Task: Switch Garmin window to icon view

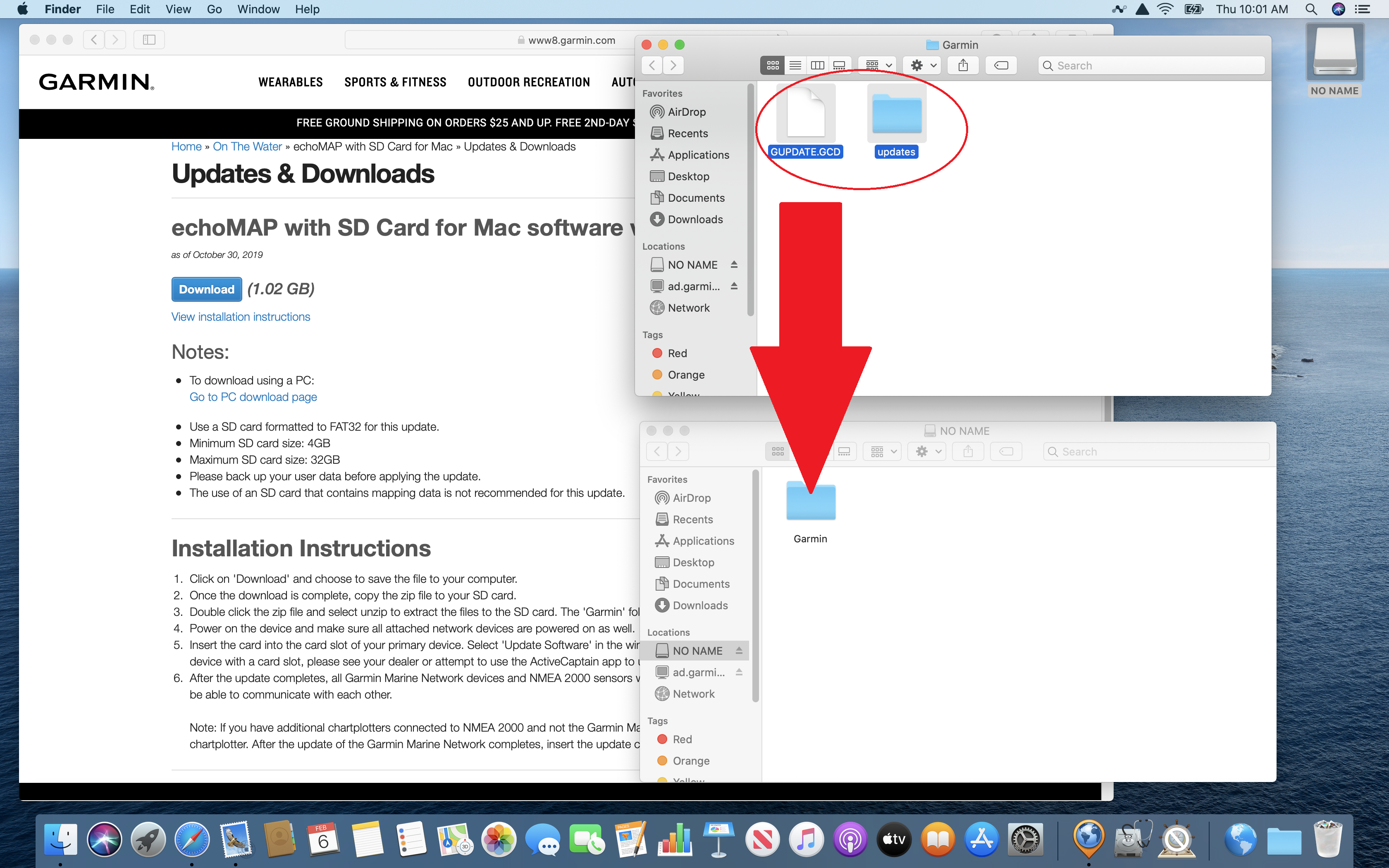Action: click(772, 65)
